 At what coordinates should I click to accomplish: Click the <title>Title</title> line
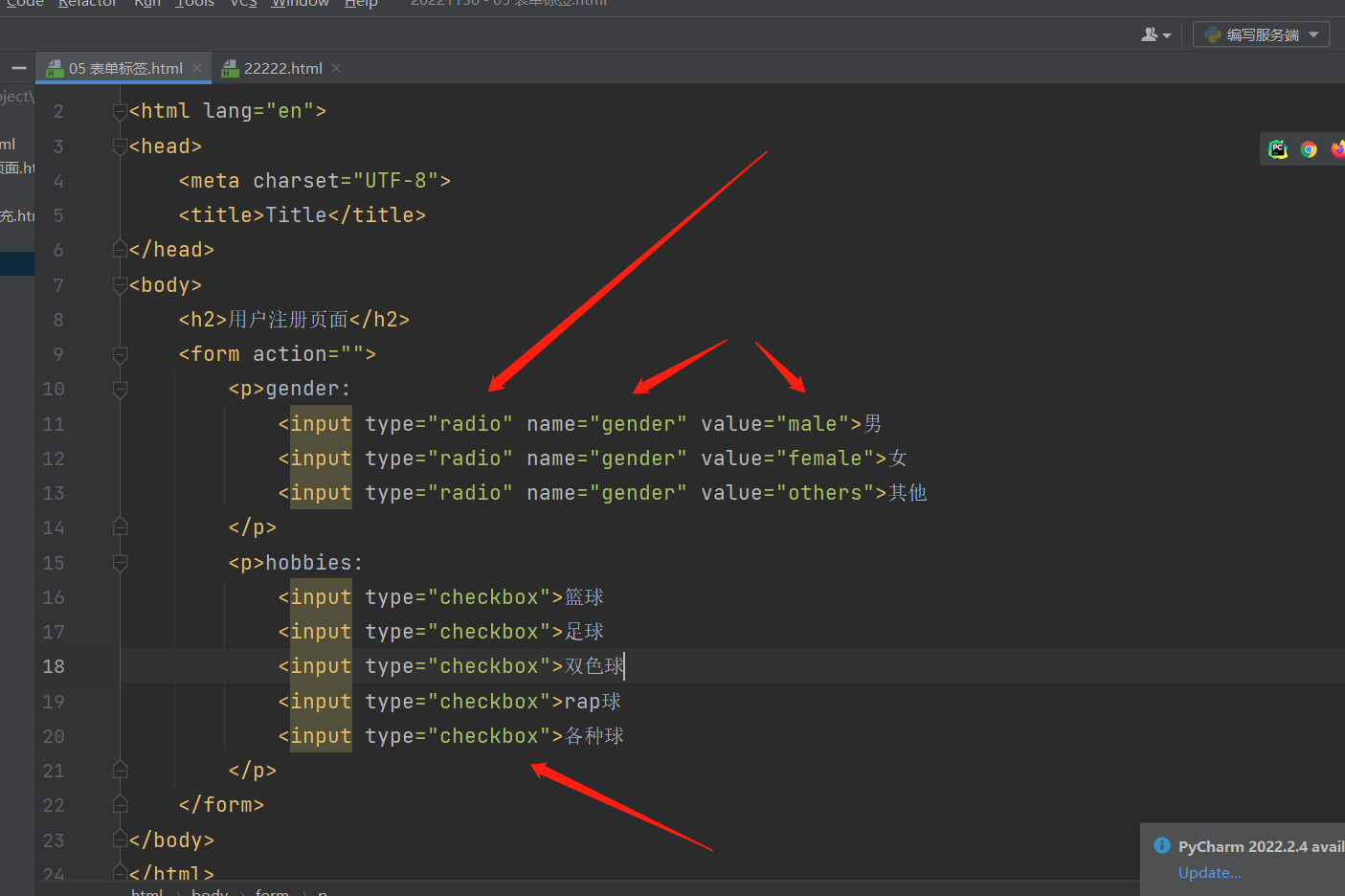click(x=303, y=215)
